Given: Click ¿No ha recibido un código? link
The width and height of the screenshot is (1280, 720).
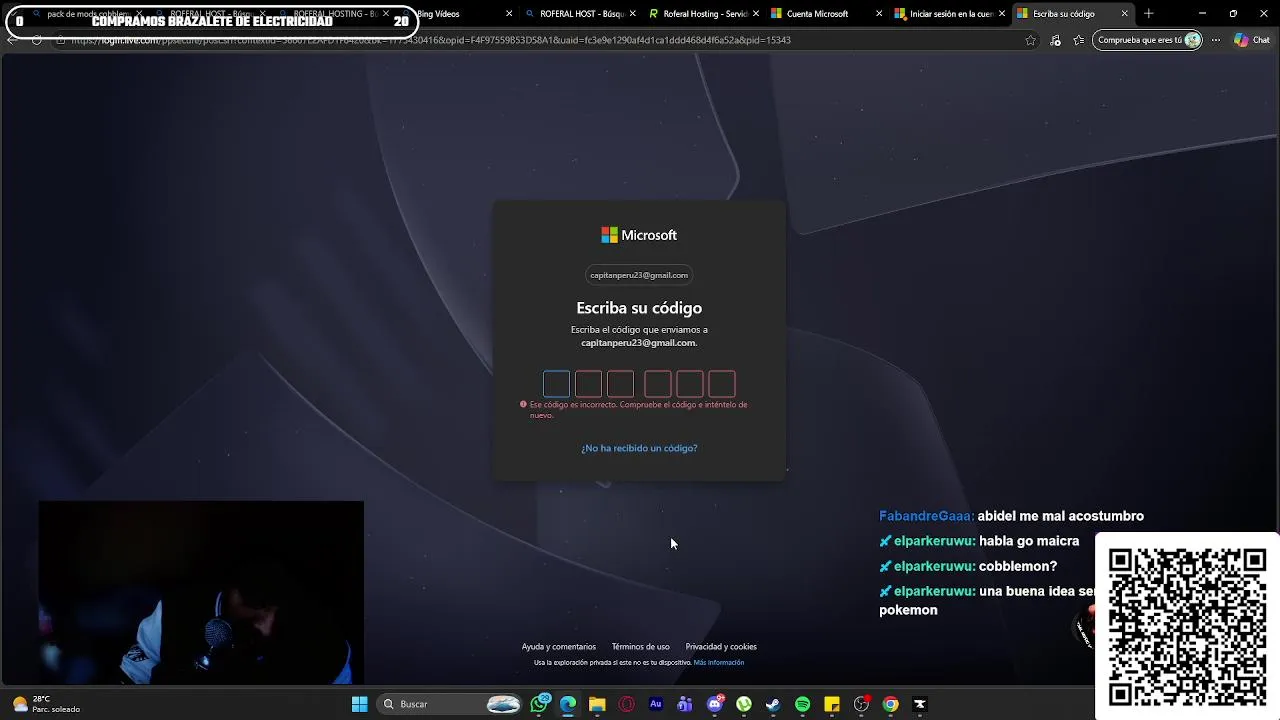Looking at the screenshot, I should coord(639,448).
